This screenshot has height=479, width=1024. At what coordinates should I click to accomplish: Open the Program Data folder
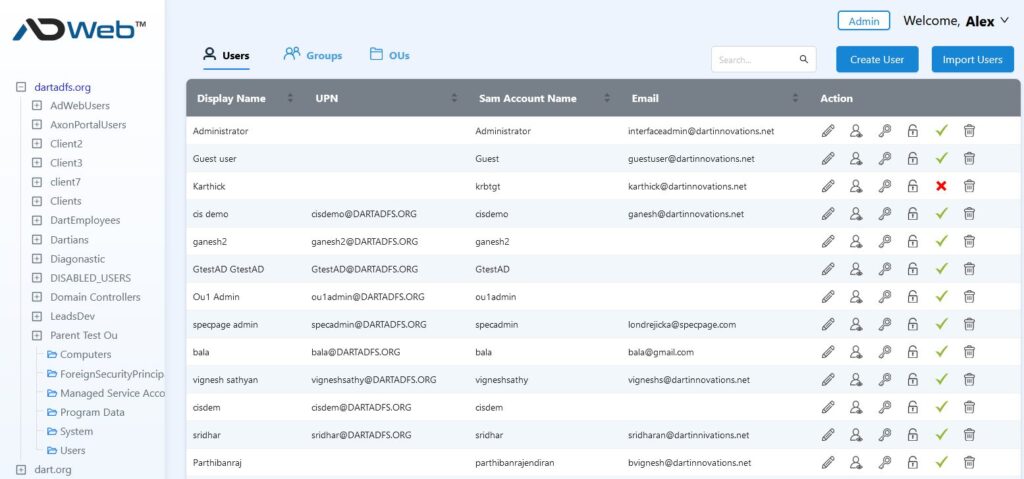click(86, 412)
